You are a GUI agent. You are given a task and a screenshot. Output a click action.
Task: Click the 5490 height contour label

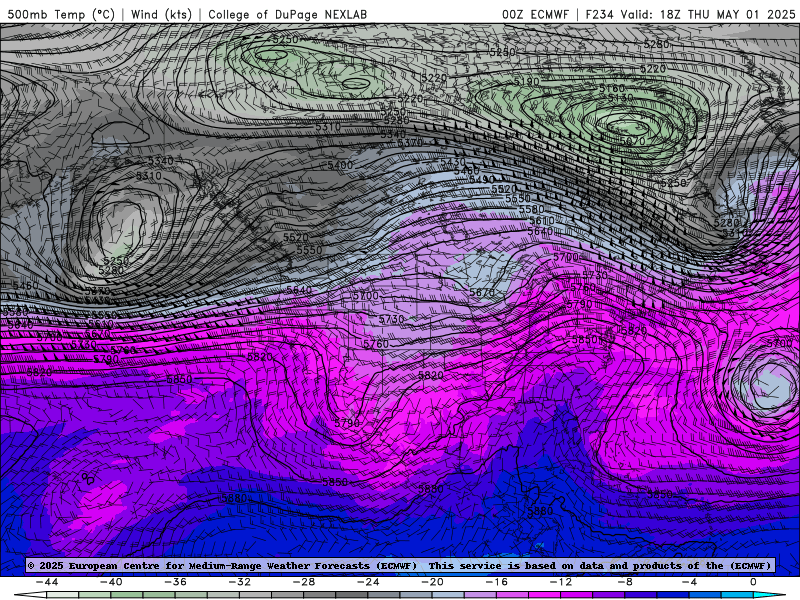pyautogui.click(x=482, y=180)
